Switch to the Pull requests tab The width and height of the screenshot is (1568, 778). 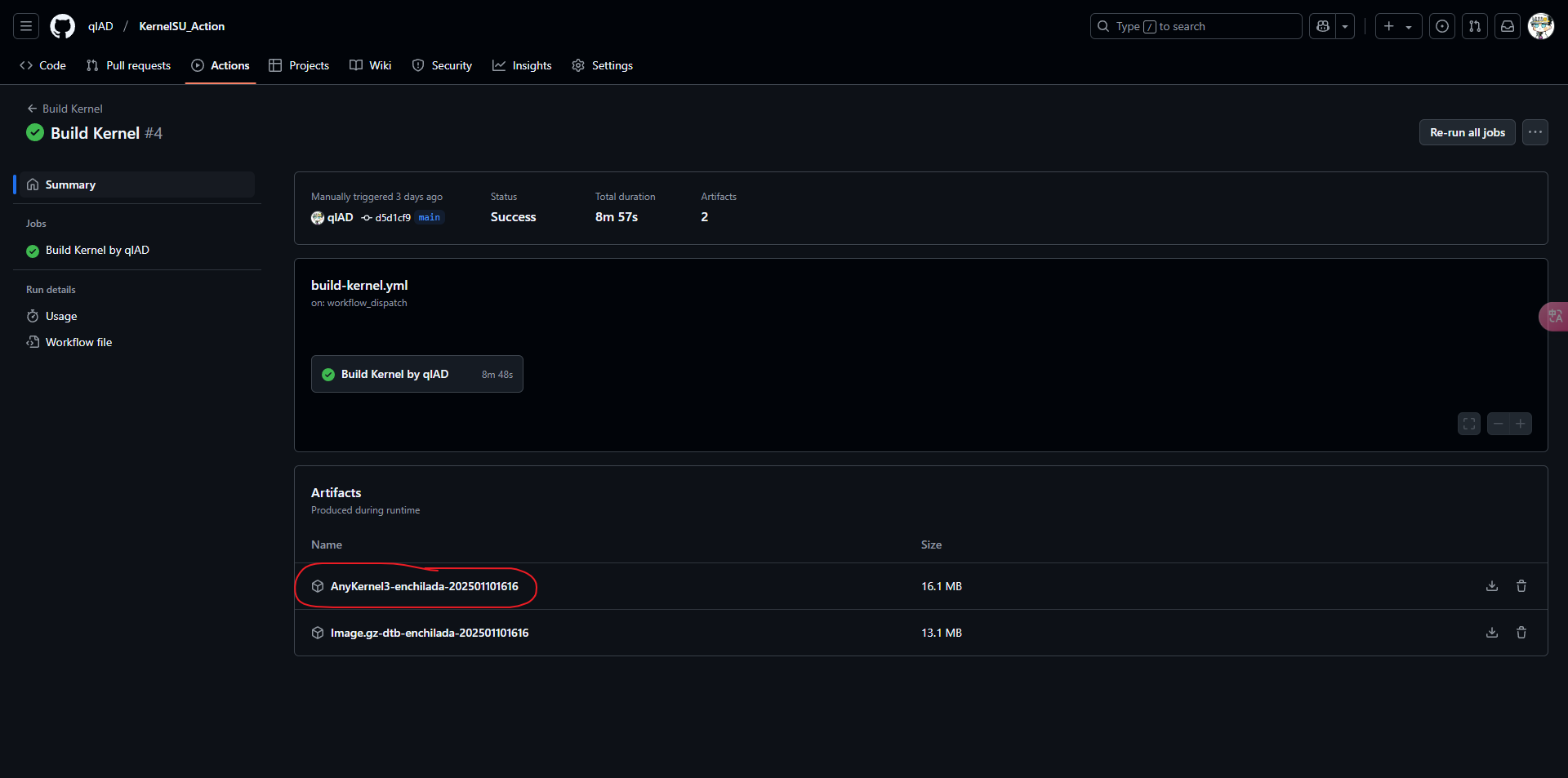click(128, 65)
